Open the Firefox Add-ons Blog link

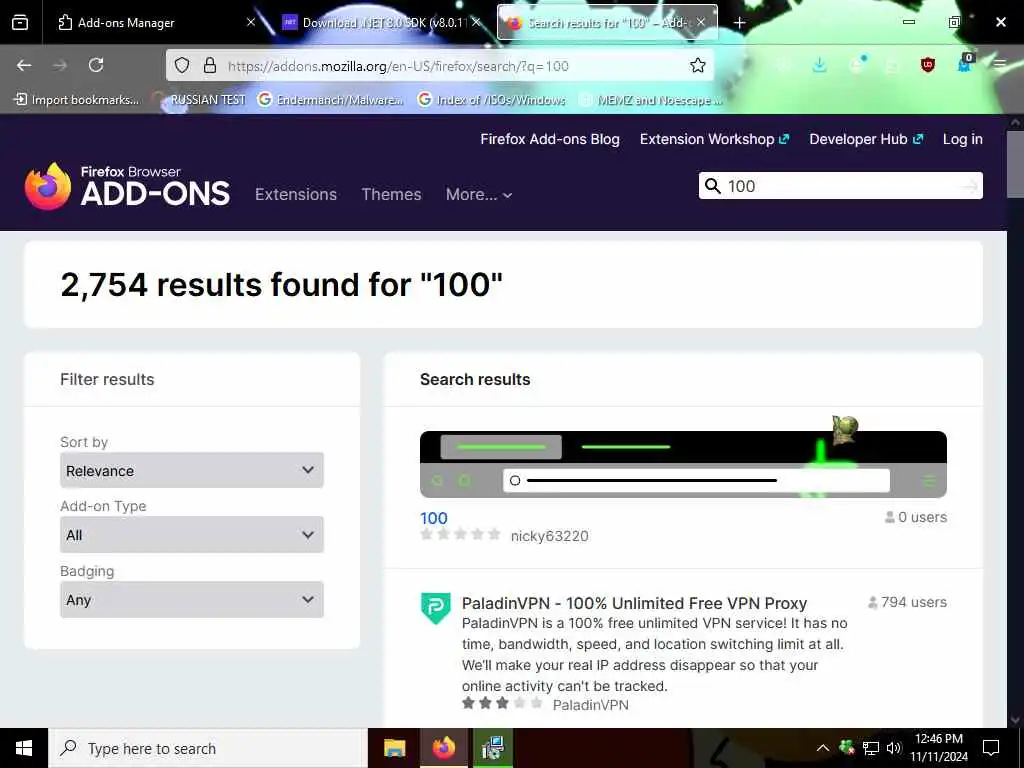(x=550, y=139)
